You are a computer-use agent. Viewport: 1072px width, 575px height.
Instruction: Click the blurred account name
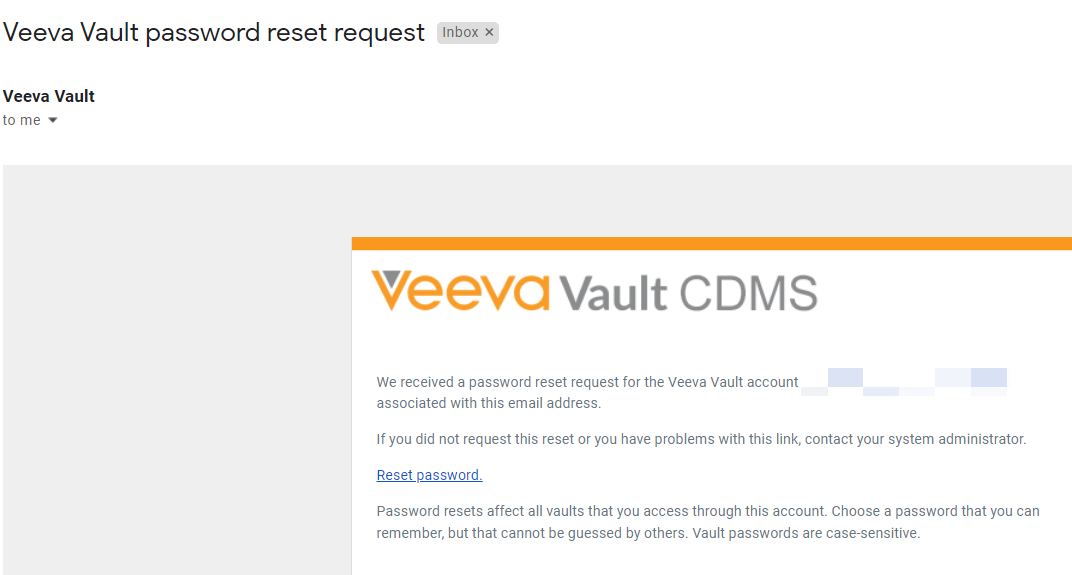[x=903, y=381]
